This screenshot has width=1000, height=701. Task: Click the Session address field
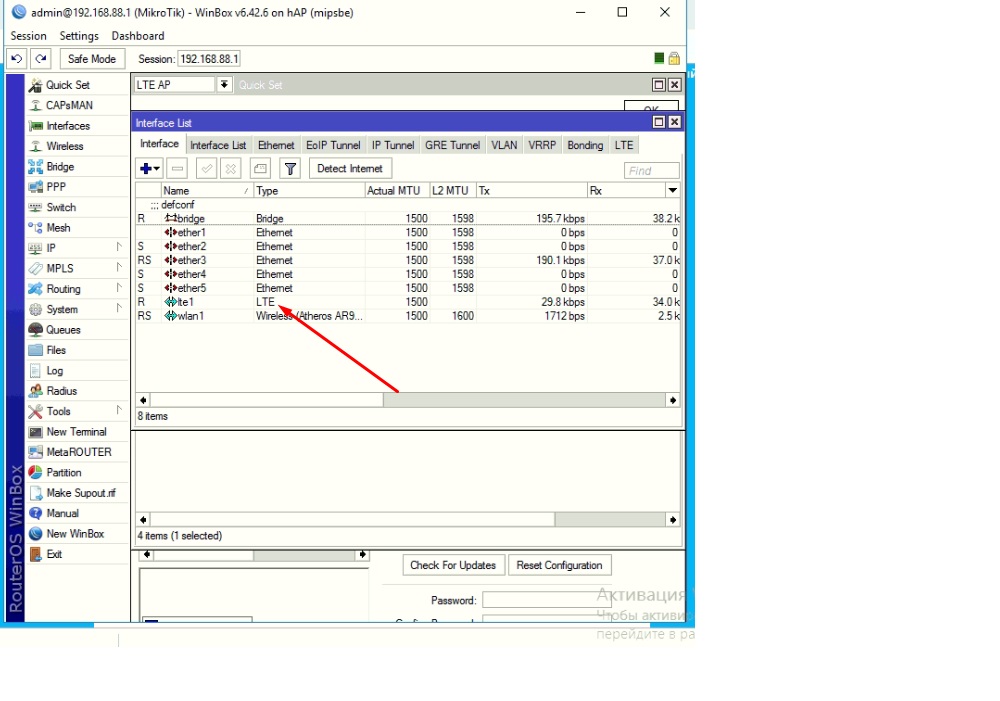tap(209, 59)
